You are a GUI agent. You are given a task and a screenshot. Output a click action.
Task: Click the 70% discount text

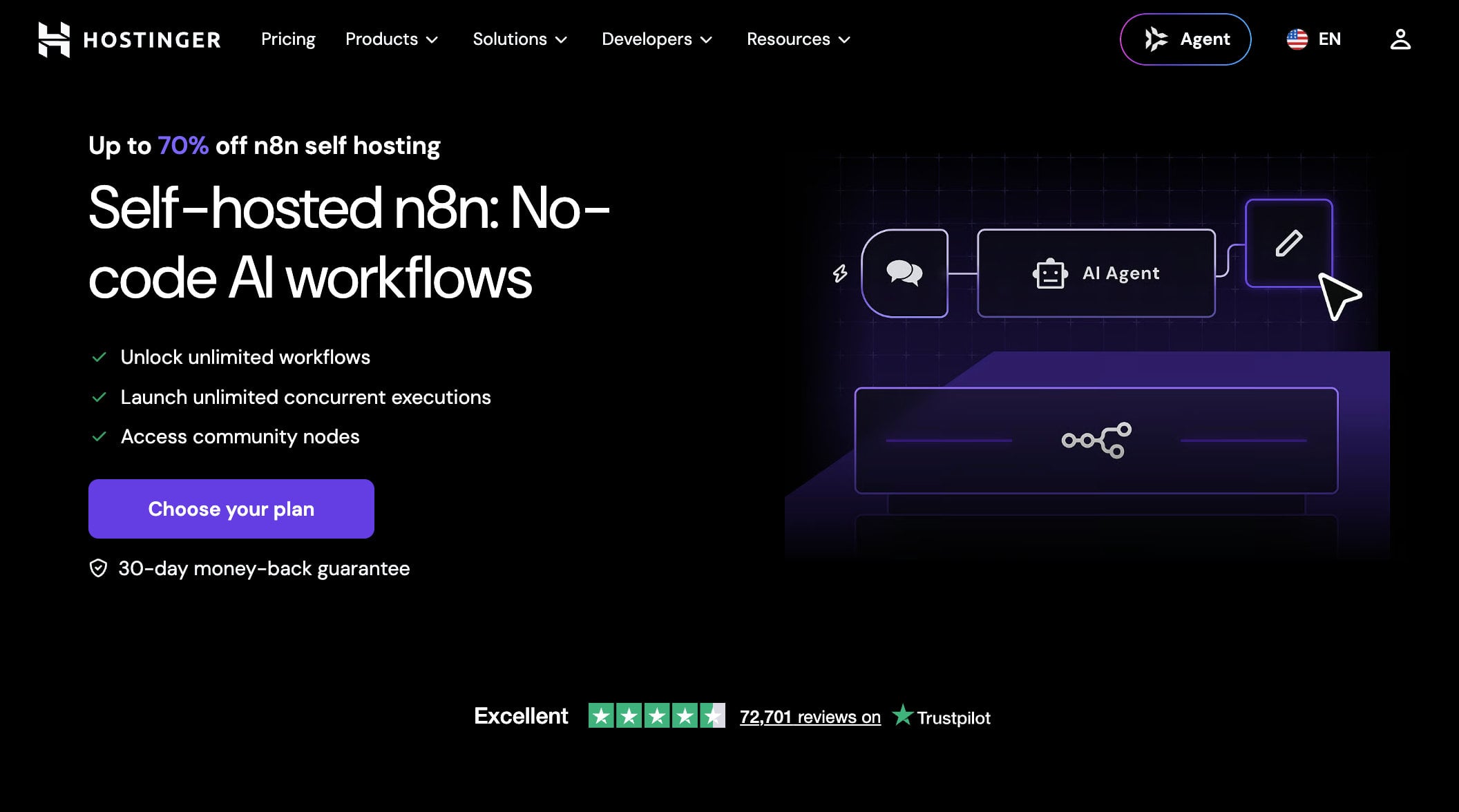pos(183,146)
